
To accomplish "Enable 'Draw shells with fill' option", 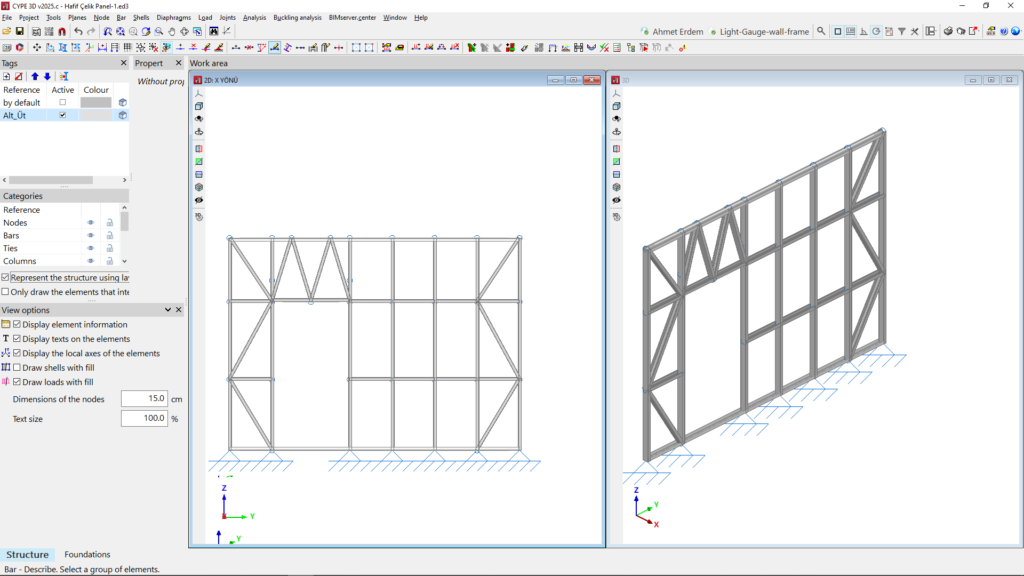I will tap(17, 367).
